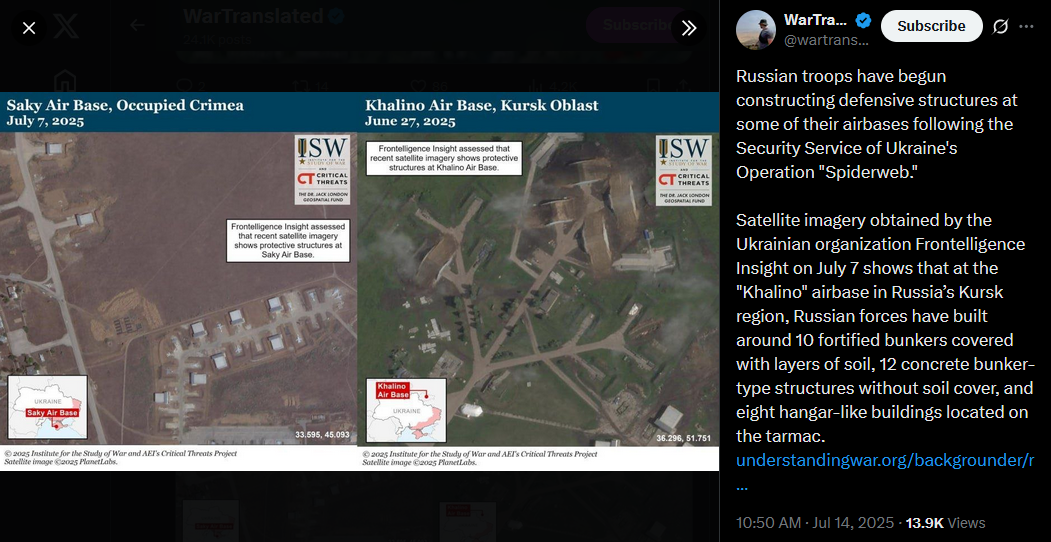The height and width of the screenshot is (542, 1051).
Task: Click the ISW logo on the Saky image
Action: [322, 170]
